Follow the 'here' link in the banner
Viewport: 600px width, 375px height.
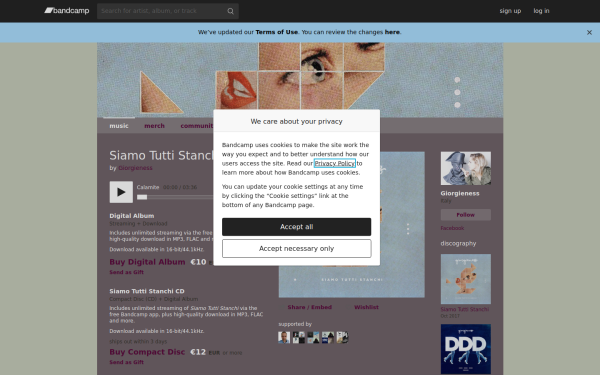(x=392, y=32)
